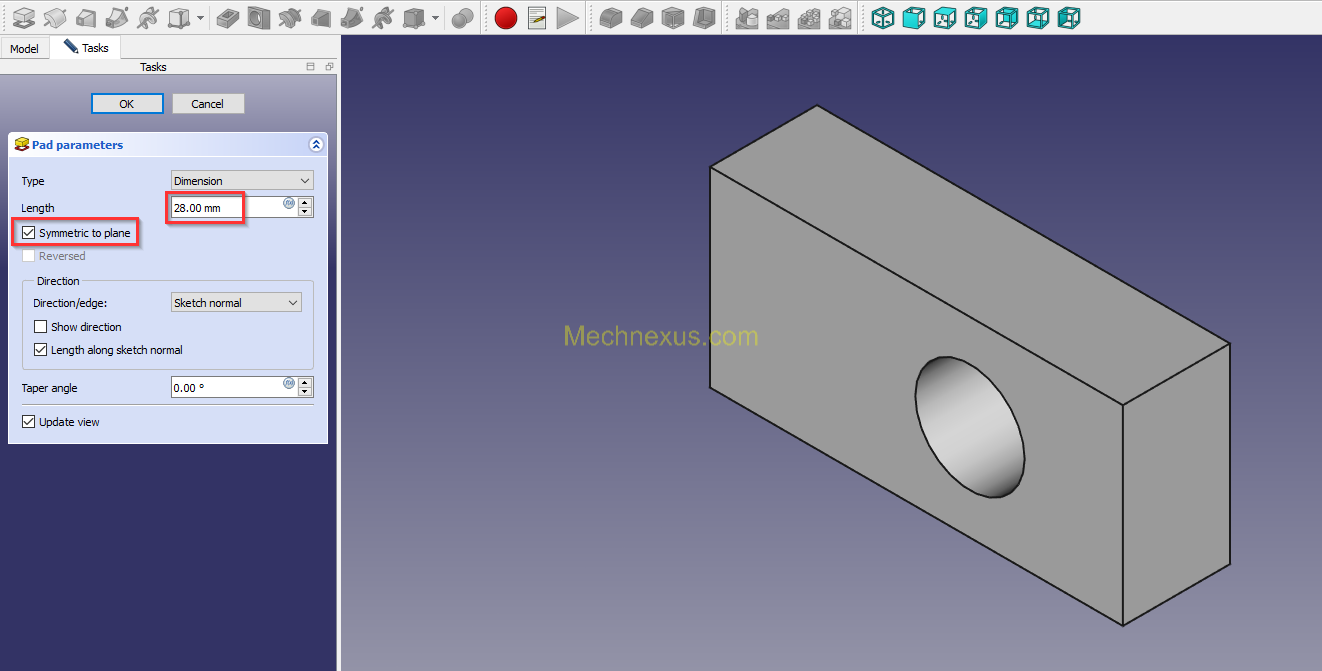Image resolution: width=1322 pixels, height=671 pixels.
Task: Select the Linear pattern tool icon
Action: [x=778, y=17]
